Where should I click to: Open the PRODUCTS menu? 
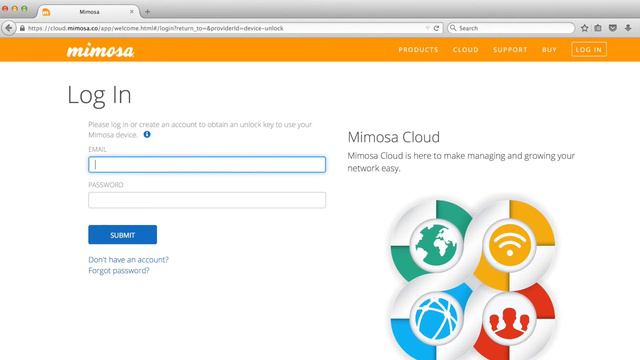click(418, 50)
